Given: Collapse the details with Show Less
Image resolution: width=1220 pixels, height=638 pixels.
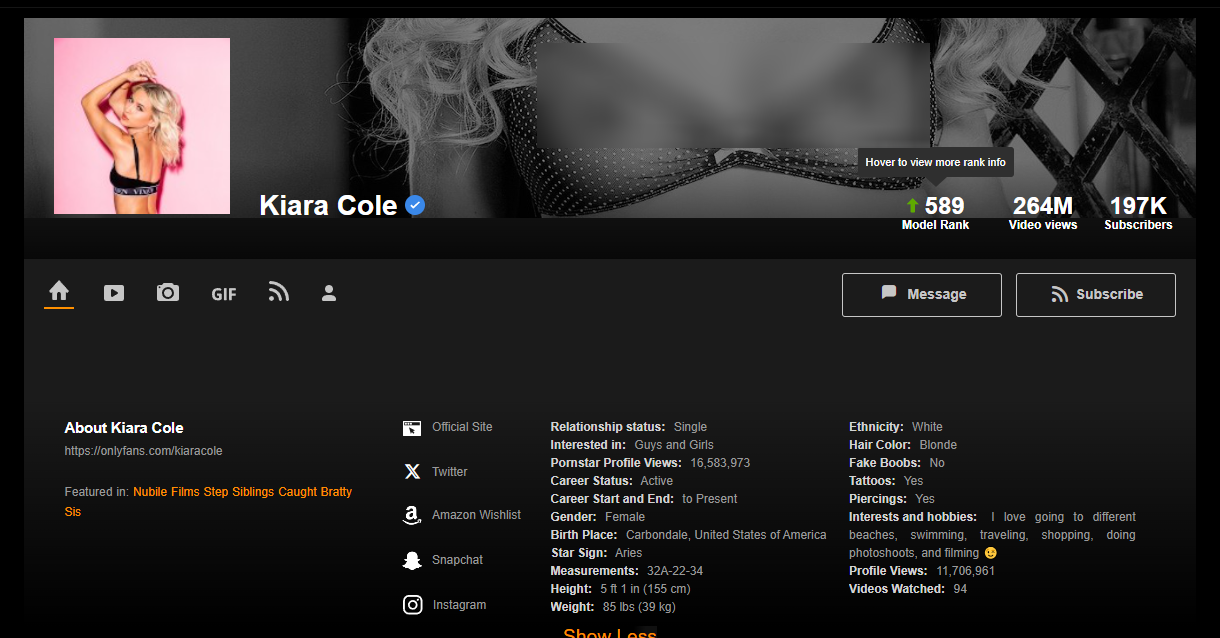Looking at the screenshot, I should [609, 632].
